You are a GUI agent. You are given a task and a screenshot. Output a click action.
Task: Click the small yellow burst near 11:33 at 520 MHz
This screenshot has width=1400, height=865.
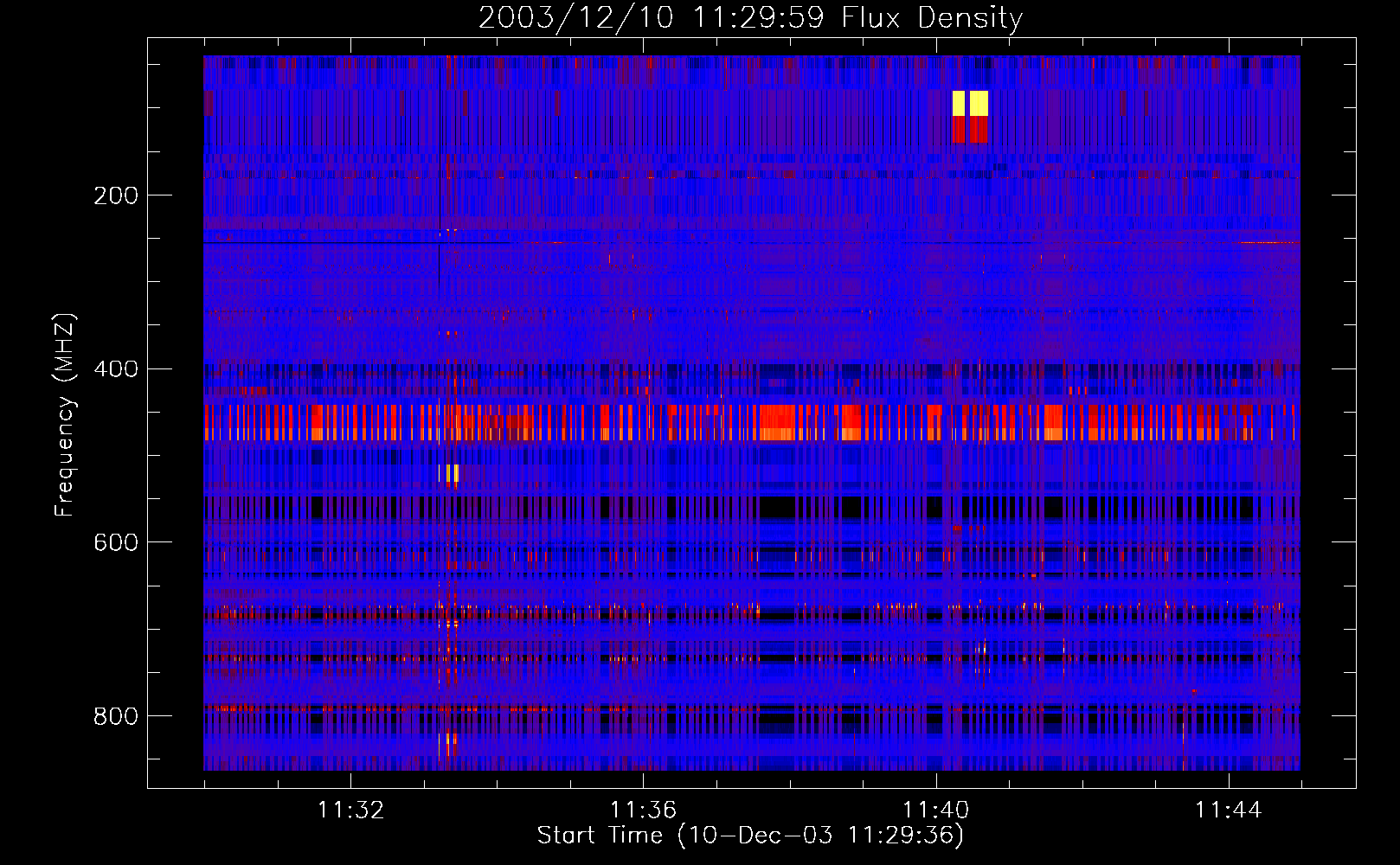[x=450, y=473]
